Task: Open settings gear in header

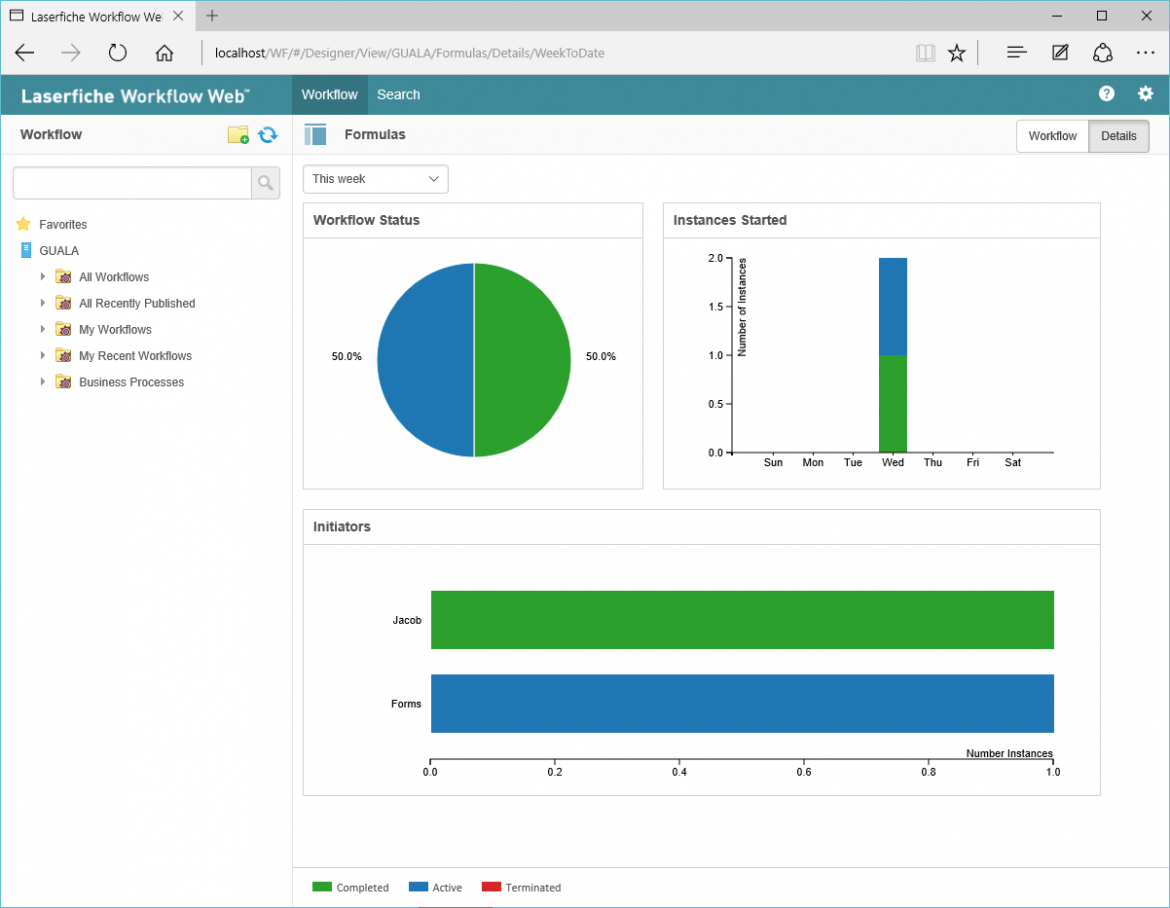Action: tap(1145, 94)
